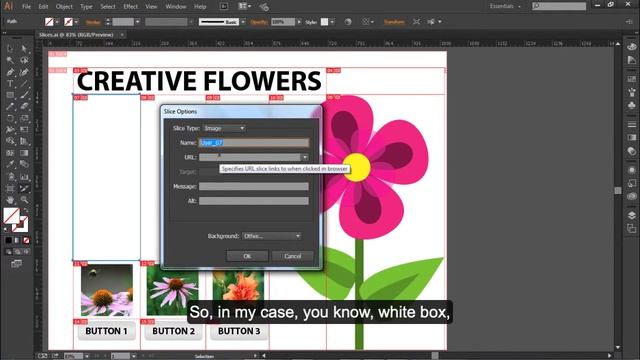This screenshot has width=640, height=360.
Task: Select the Scale tool
Action: tap(24, 118)
